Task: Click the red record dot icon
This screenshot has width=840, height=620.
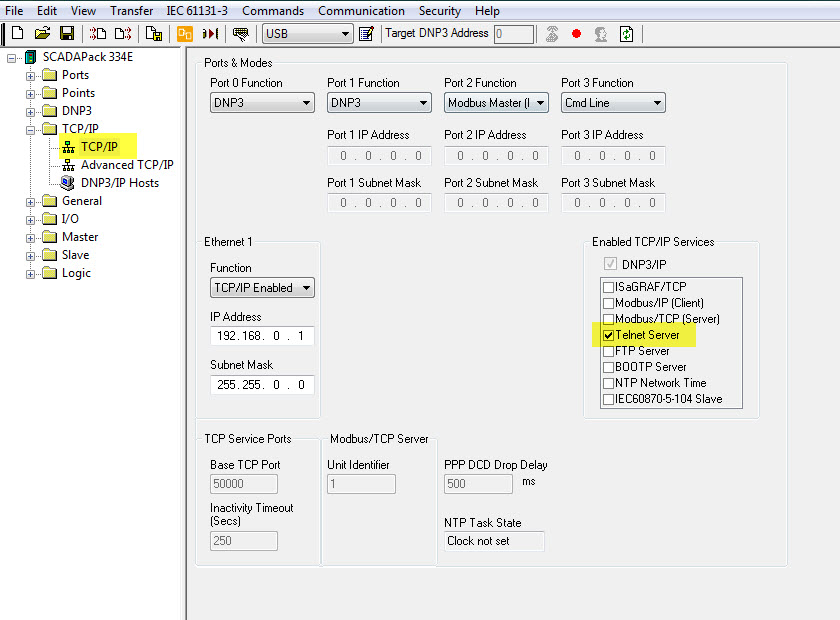Action: [x=576, y=34]
